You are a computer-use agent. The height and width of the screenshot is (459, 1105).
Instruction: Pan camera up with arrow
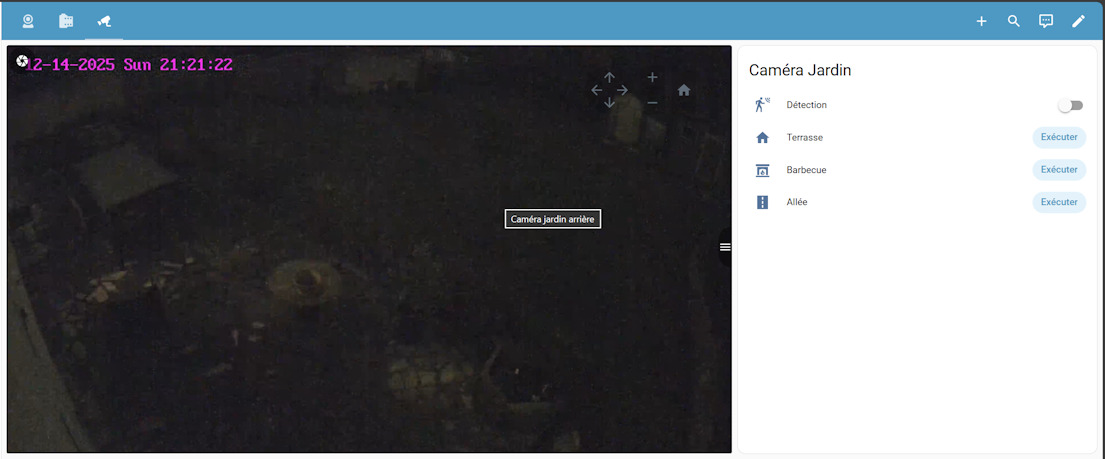click(609, 77)
